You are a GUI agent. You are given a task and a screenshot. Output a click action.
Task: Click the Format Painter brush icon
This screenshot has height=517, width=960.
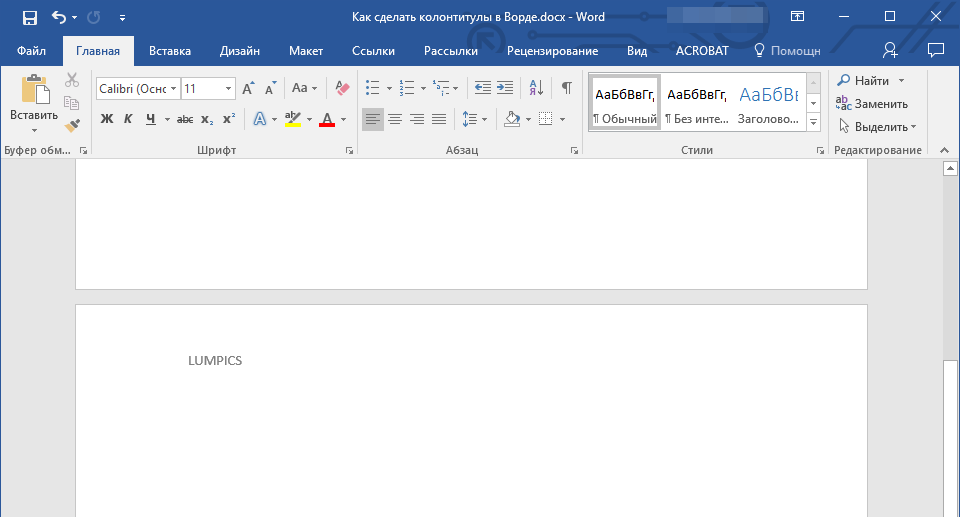click(72, 125)
